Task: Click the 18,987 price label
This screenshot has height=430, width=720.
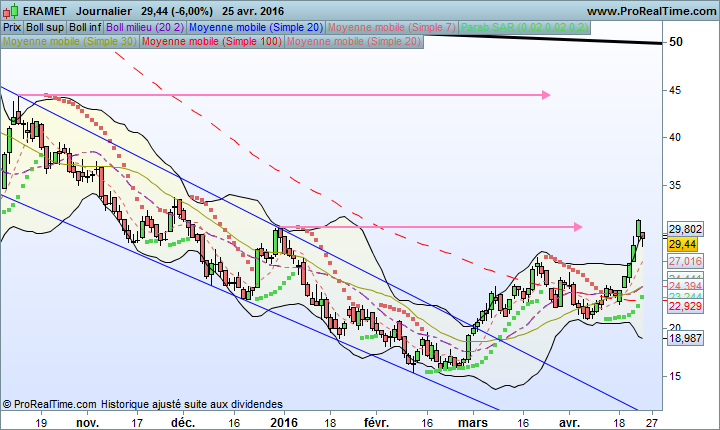Action: [685, 339]
